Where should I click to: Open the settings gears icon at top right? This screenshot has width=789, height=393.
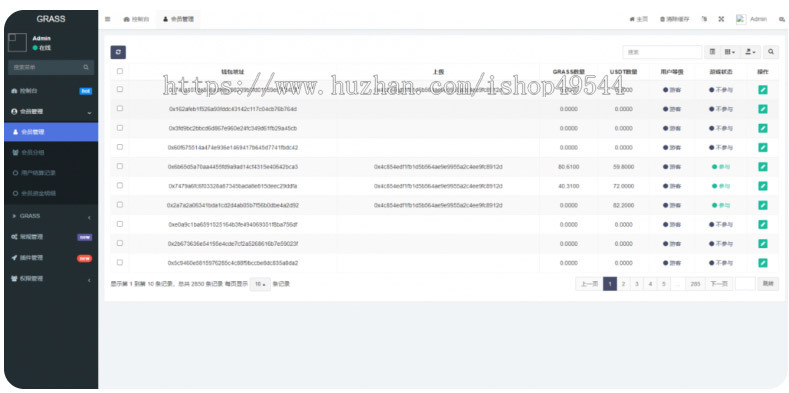tap(782, 19)
